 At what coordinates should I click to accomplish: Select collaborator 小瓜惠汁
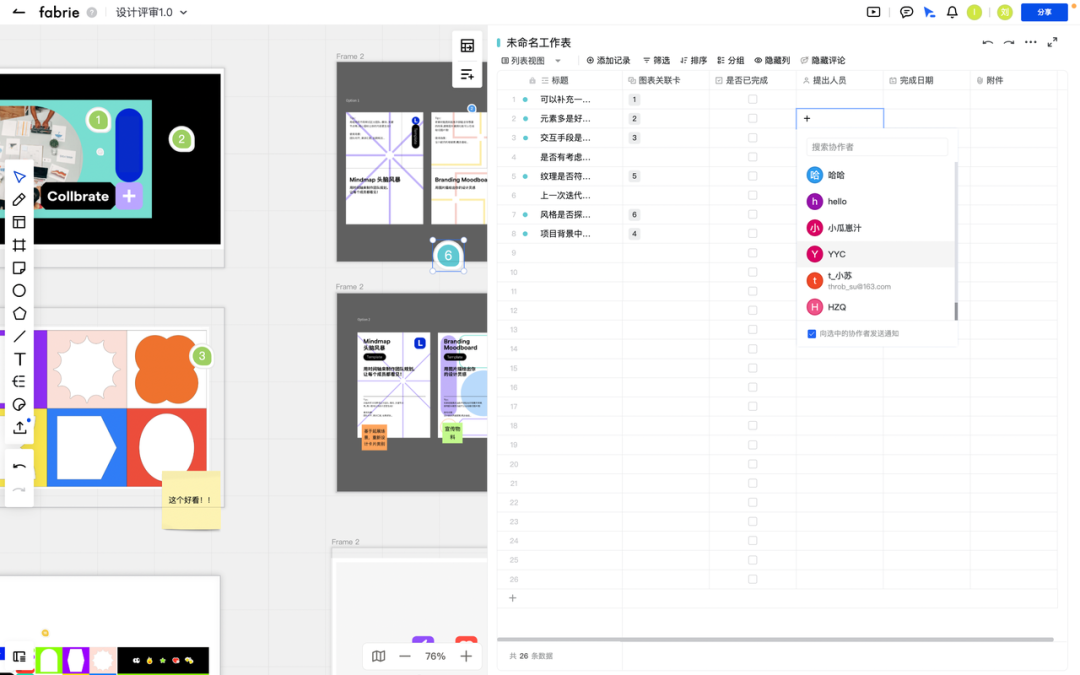(x=876, y=227)
